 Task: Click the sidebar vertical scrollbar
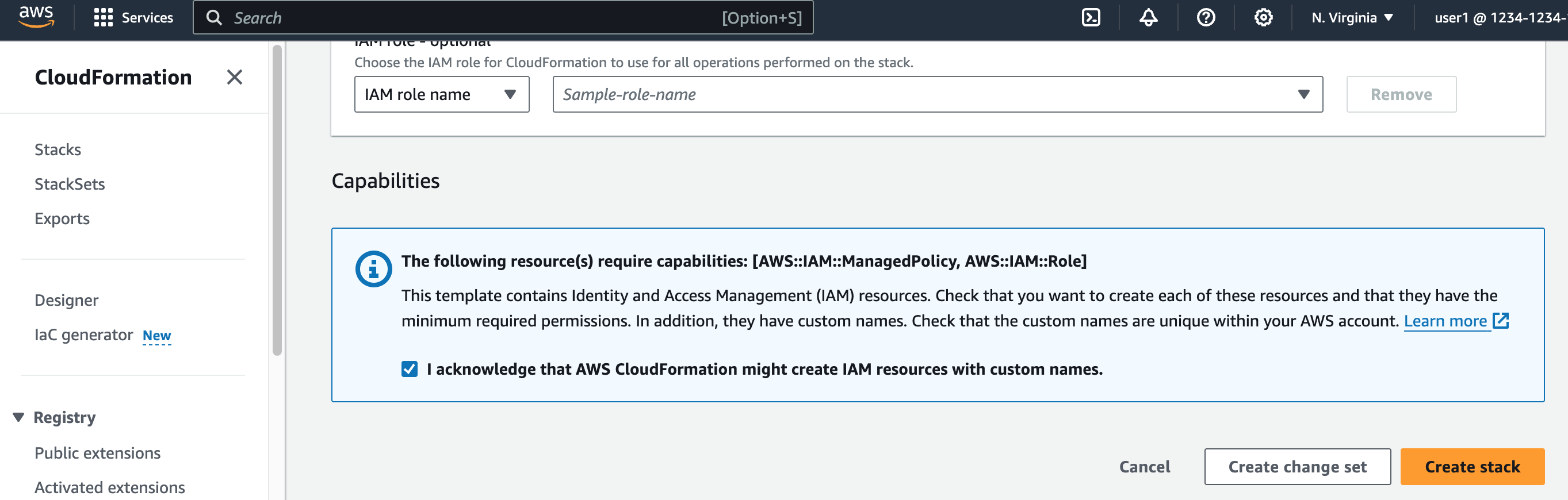coord(277,201)
